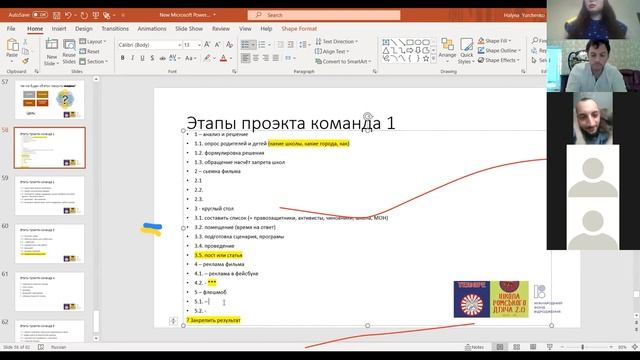This screenshot has height=360, width=640.
Task: Select slide 60 thumbnail
Action: tap(50, 244)
